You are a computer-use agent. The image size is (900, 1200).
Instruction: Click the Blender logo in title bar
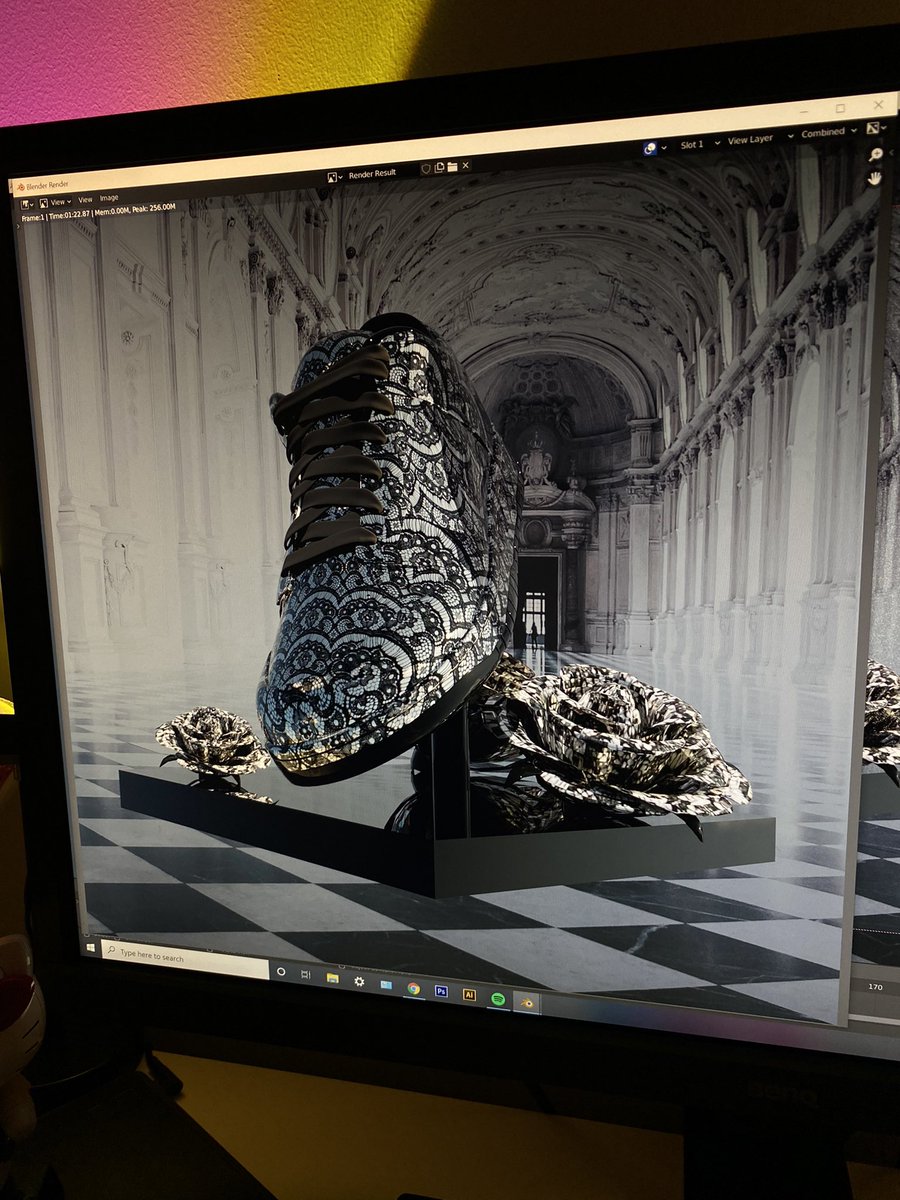20,187
